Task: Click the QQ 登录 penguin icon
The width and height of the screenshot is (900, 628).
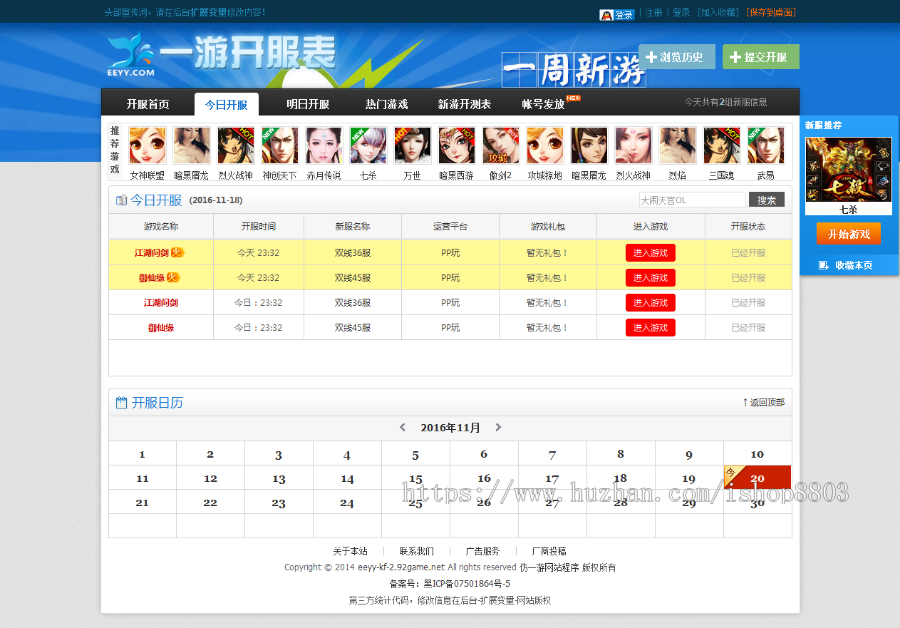Action: [x=616, y=15]
